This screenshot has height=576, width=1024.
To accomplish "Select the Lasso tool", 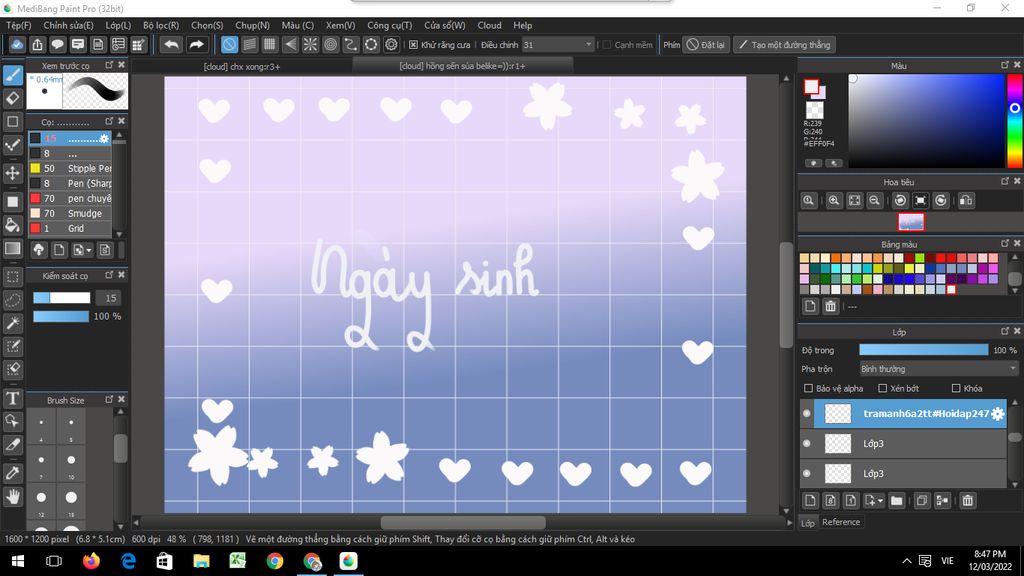I will point(12,300).
